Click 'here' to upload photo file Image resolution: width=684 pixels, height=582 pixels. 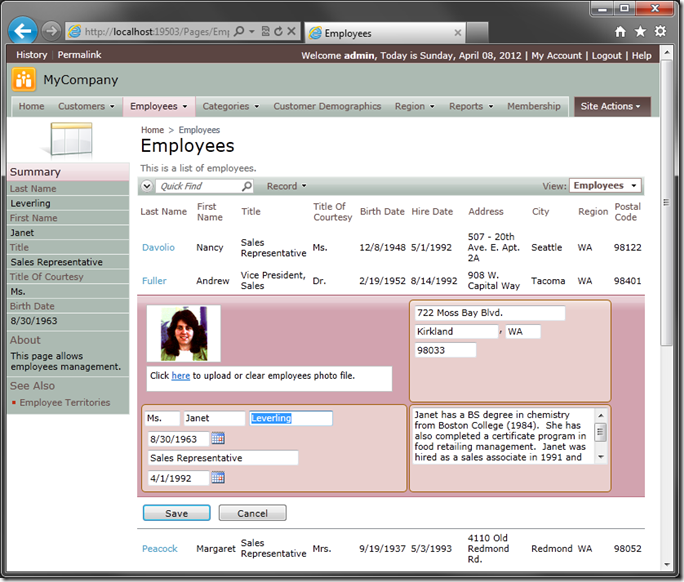(181, 376)
